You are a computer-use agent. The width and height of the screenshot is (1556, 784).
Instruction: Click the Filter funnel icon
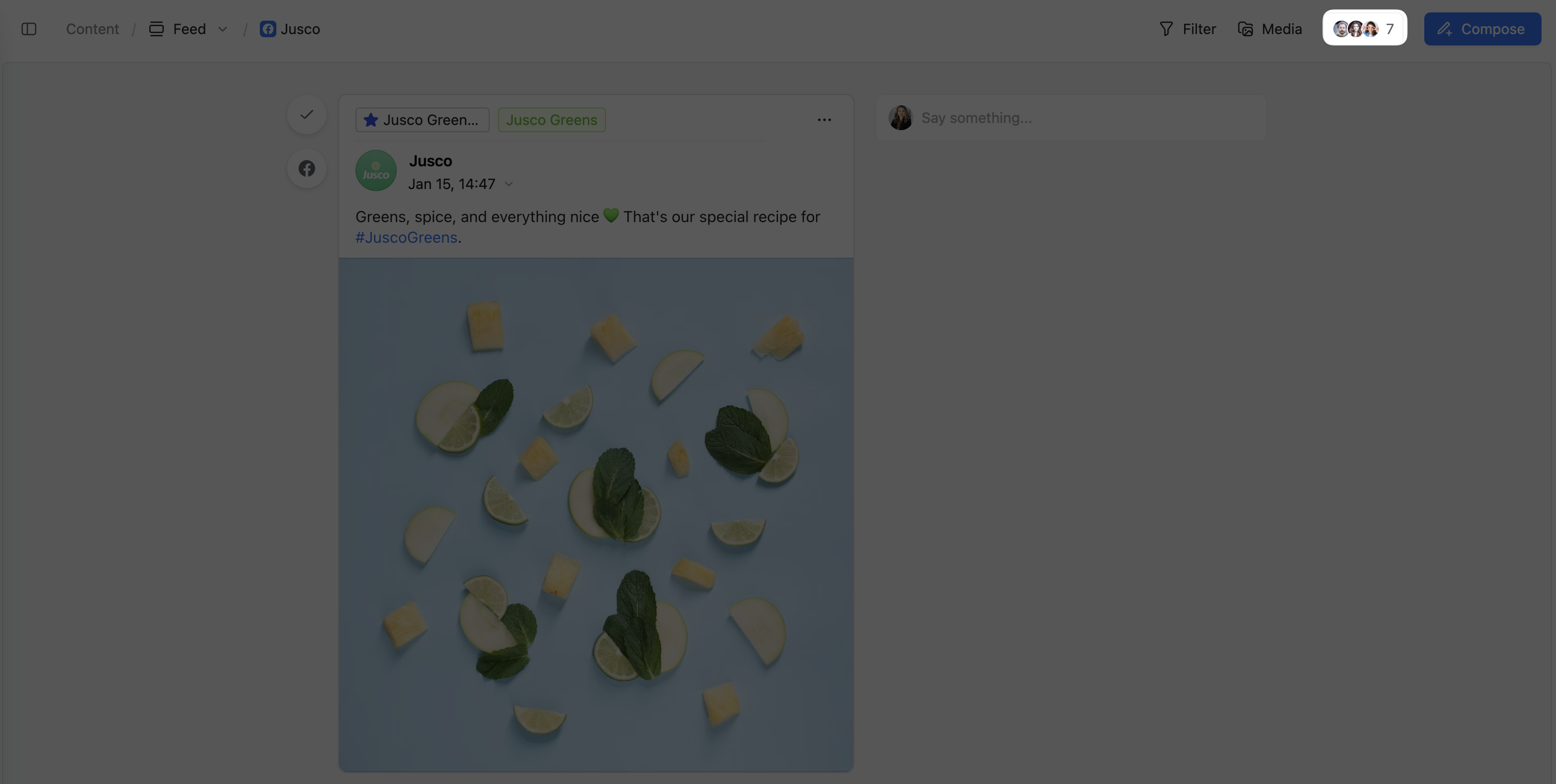pos(1166,29)
